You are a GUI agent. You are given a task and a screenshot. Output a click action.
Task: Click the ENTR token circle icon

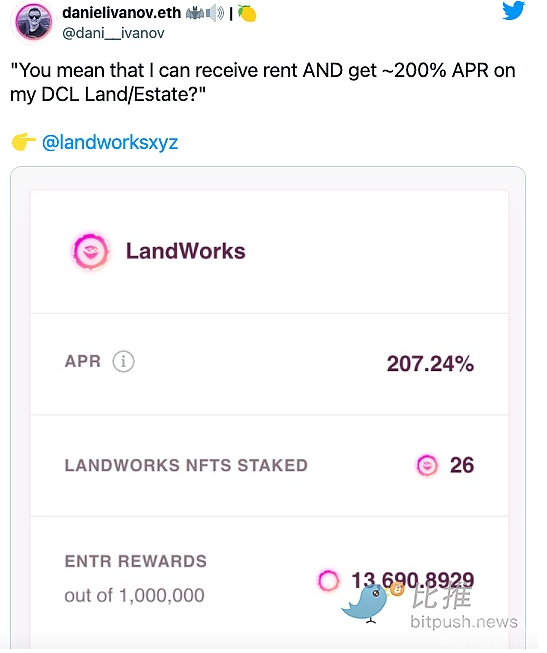[x=329, y=580]
